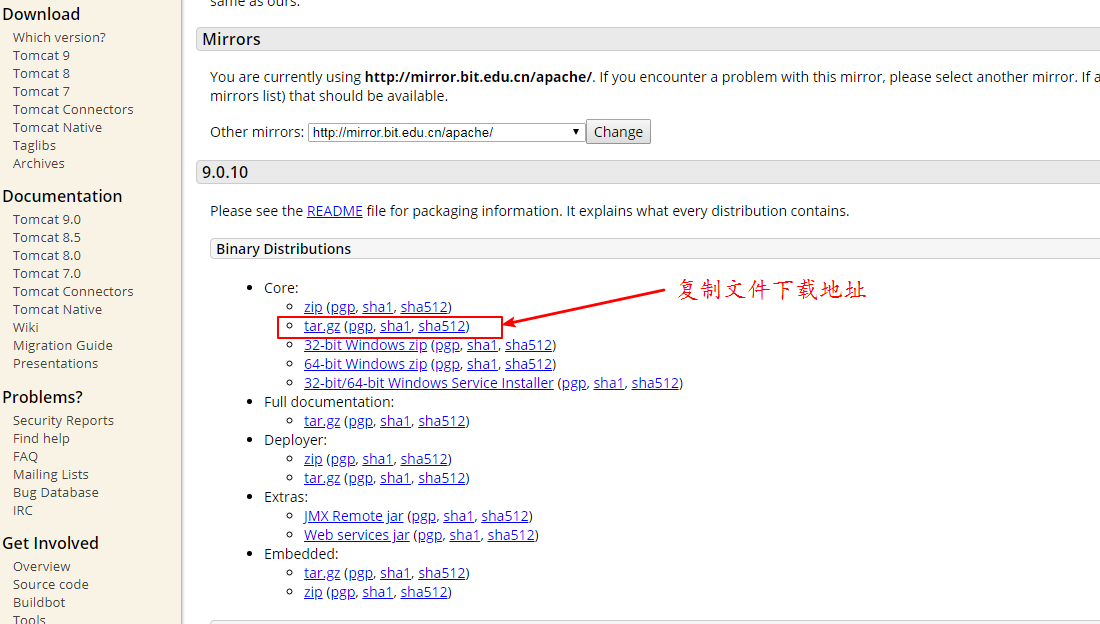The width and height of the screenshot is (1100, 624).
Task: Click the Change mirror button
Action: 618,132
